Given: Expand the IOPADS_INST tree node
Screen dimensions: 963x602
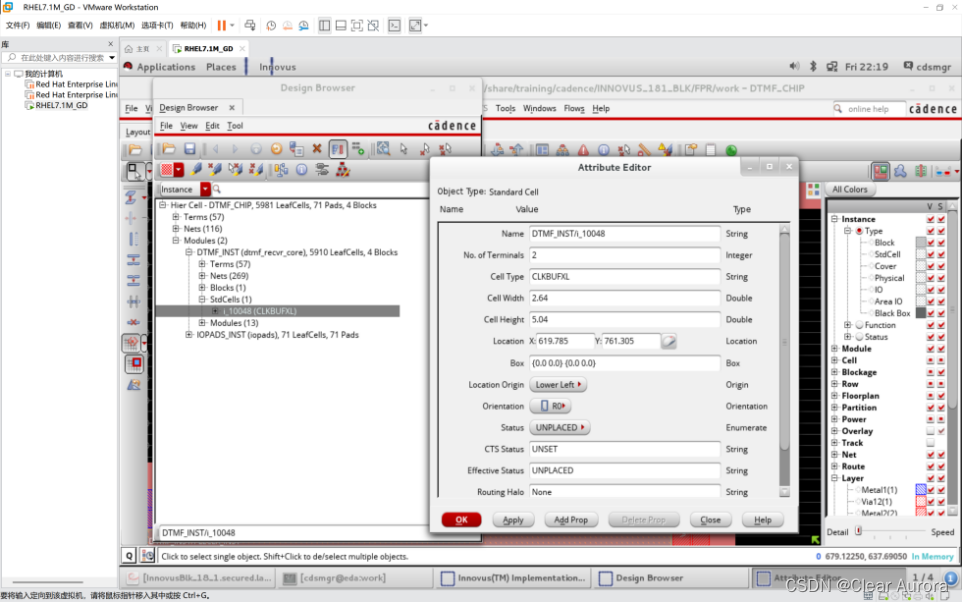Looking at the screenshot, I should 189,335.
